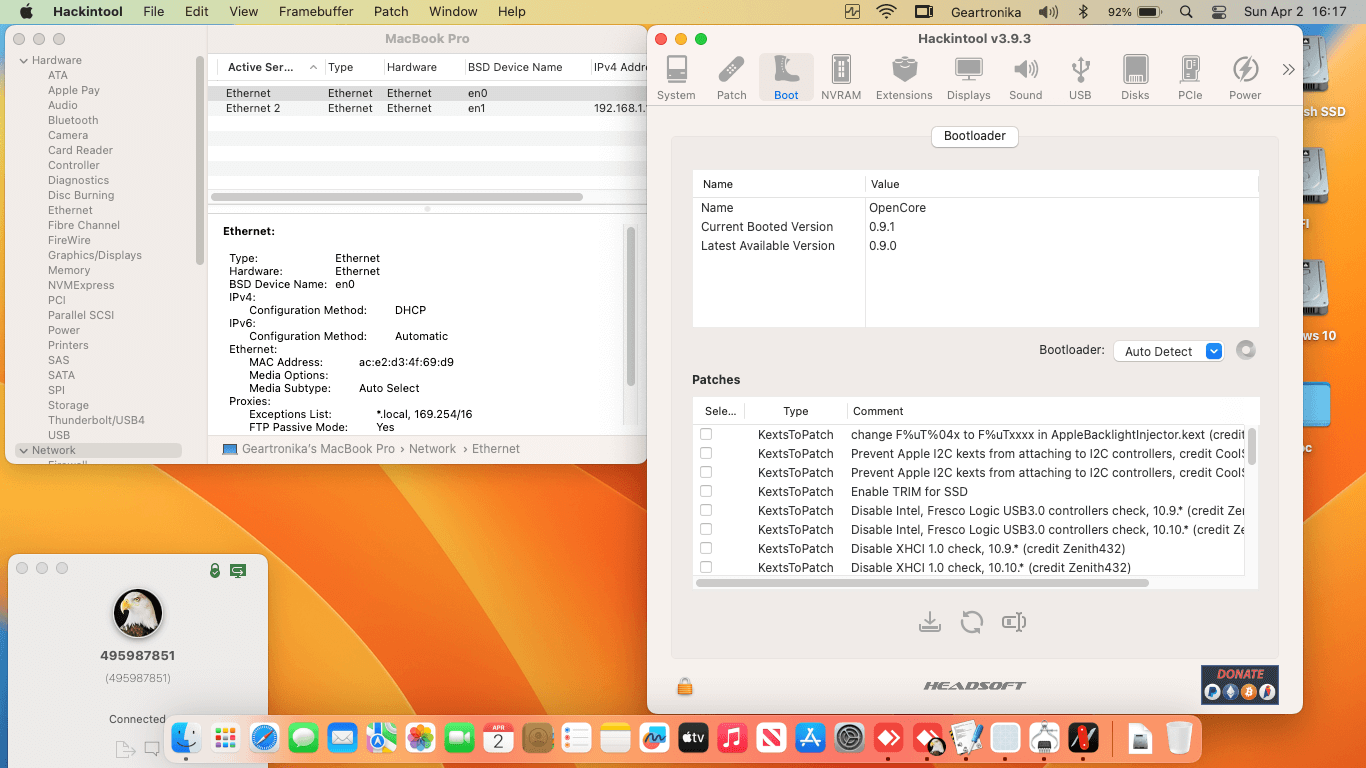Switch to the Displays toolbar section
Viewport: 1366px width, 768px height.
pyautogui.click(x=968, y=78)
